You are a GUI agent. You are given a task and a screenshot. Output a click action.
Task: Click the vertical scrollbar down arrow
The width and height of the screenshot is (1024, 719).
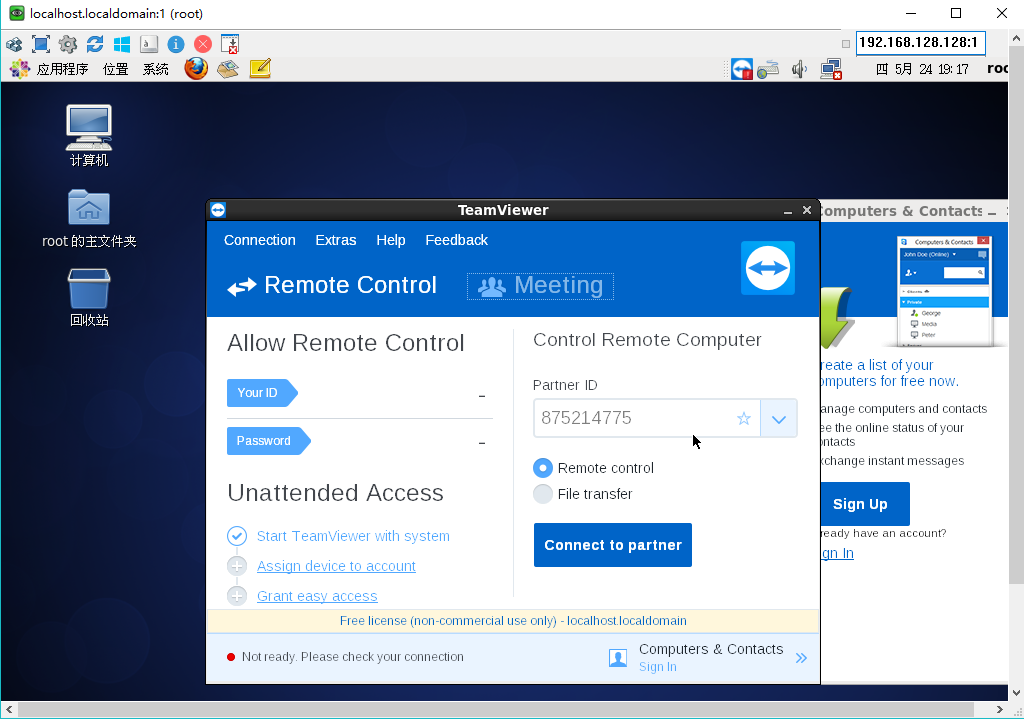point(1016,692)
